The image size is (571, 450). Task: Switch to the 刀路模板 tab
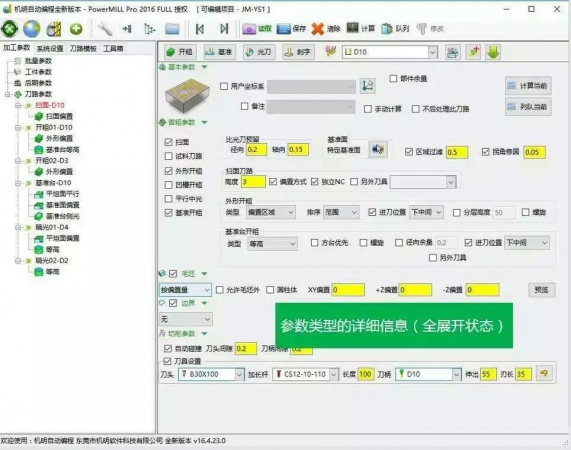[83, 48]
